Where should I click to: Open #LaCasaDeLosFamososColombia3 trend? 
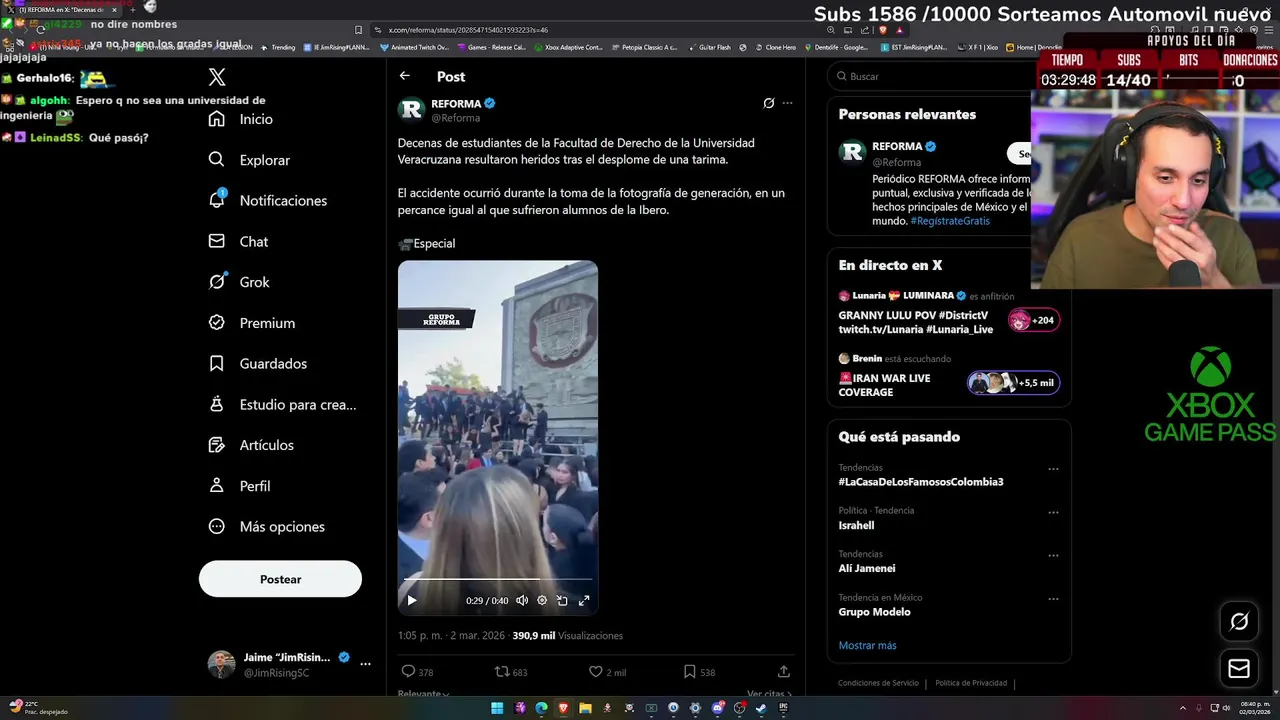(920, 482)
